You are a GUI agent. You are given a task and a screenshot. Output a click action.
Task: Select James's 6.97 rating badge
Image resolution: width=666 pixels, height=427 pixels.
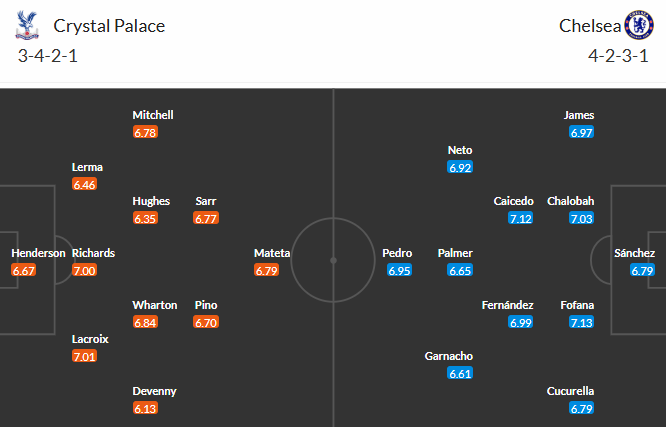(x=580, y=132)
